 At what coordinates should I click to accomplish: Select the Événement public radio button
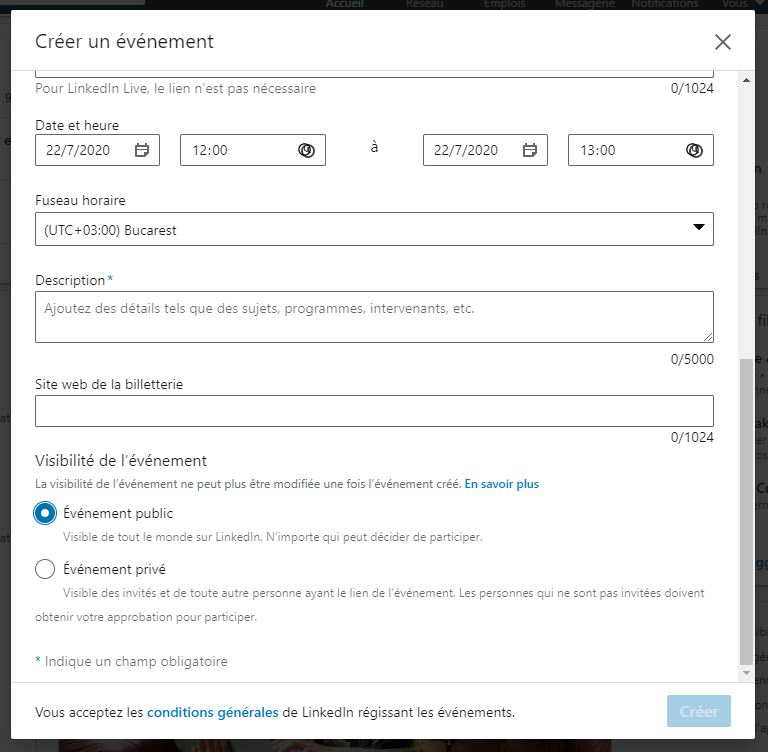click(x=45, y=513)
